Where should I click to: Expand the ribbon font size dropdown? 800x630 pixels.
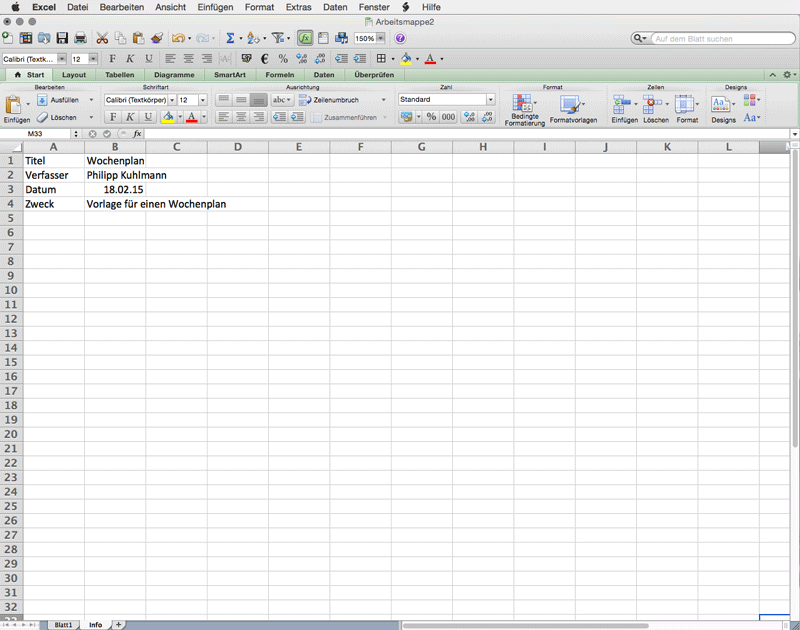point(203,100)
